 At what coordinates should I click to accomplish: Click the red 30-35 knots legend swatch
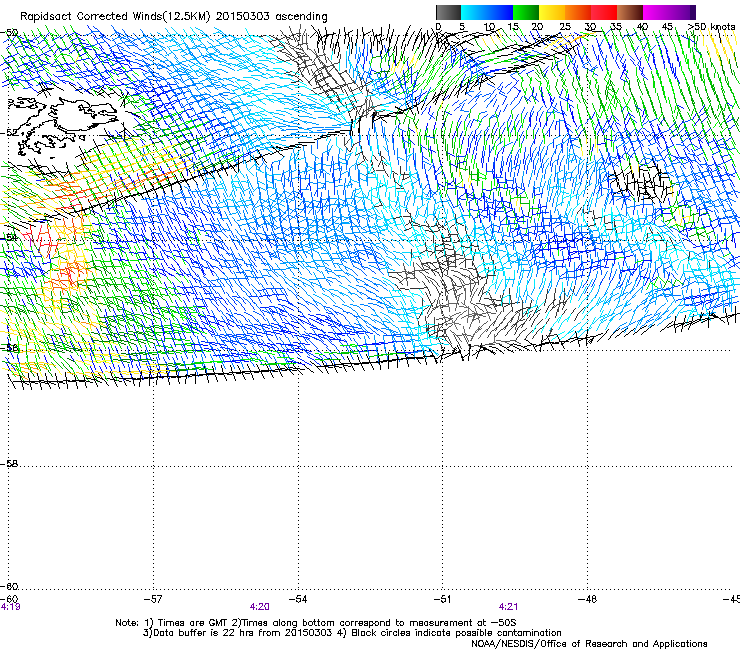click(x=604, y=12)
